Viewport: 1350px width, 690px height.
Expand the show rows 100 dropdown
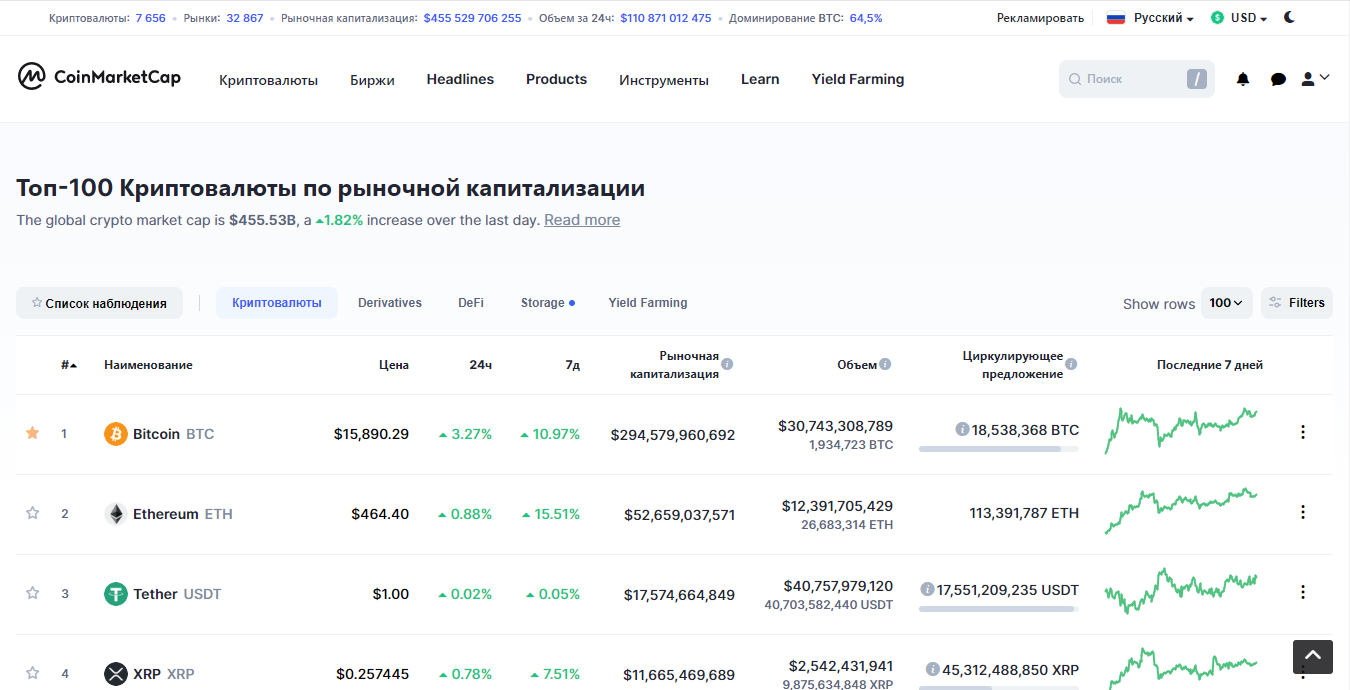[x=1226, y=303]
